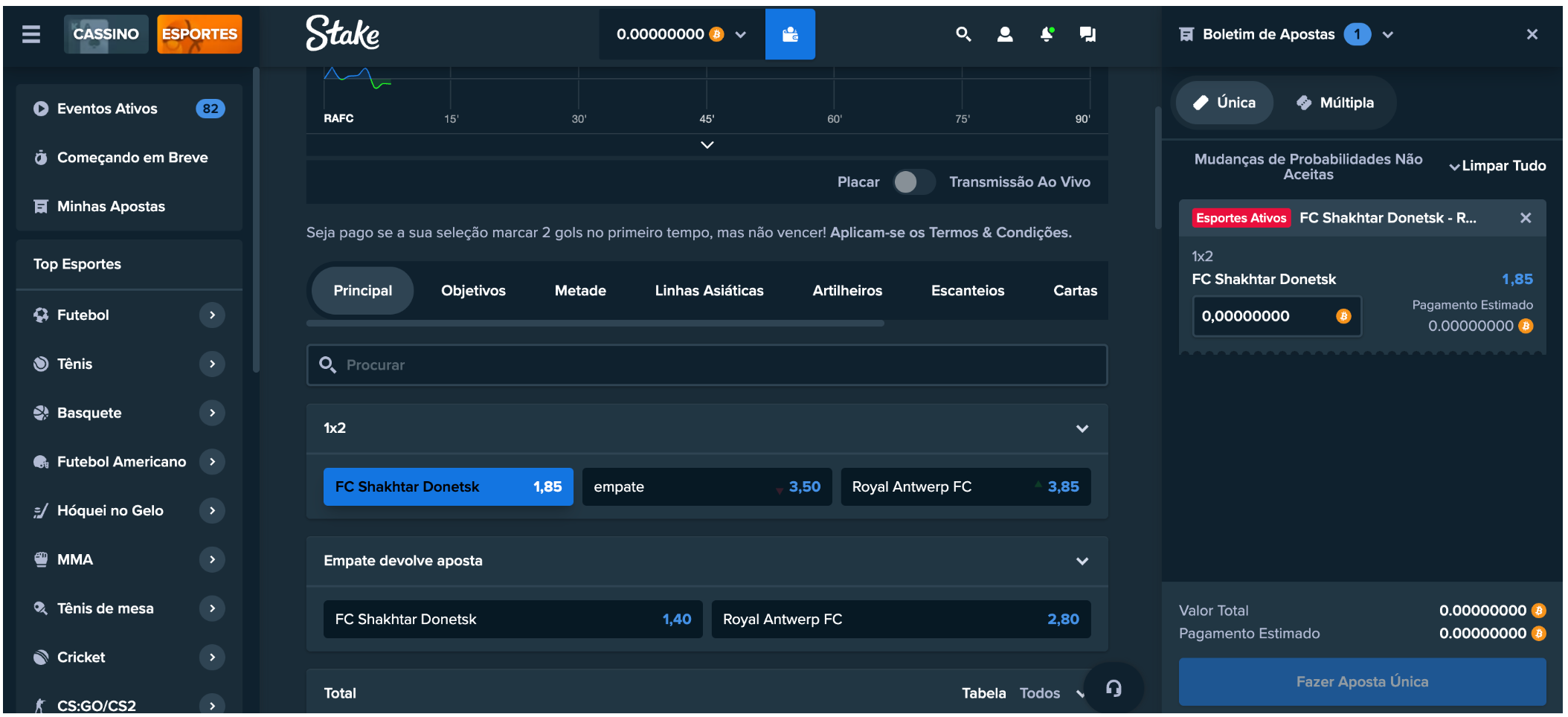Select the Tabela view in Total

983,693
